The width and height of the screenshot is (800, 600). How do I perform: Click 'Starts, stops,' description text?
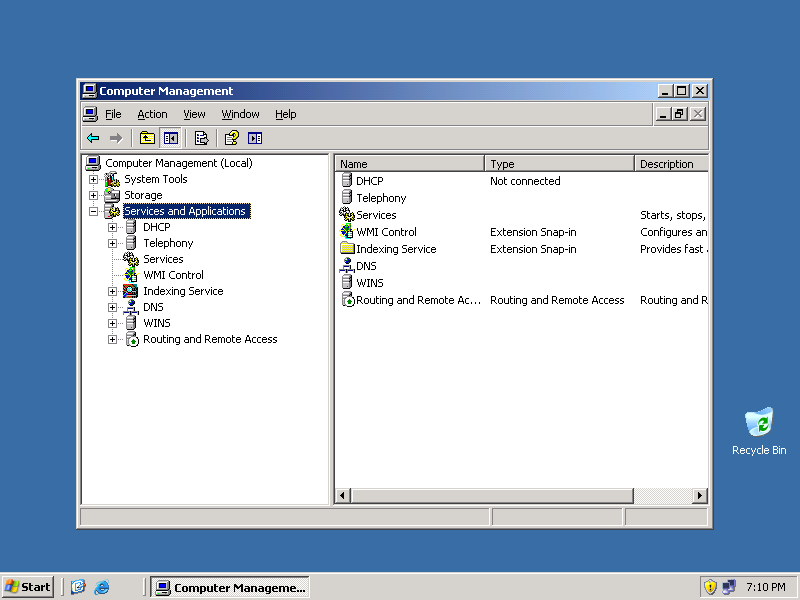pyautogui.click(x=672, y=215)
